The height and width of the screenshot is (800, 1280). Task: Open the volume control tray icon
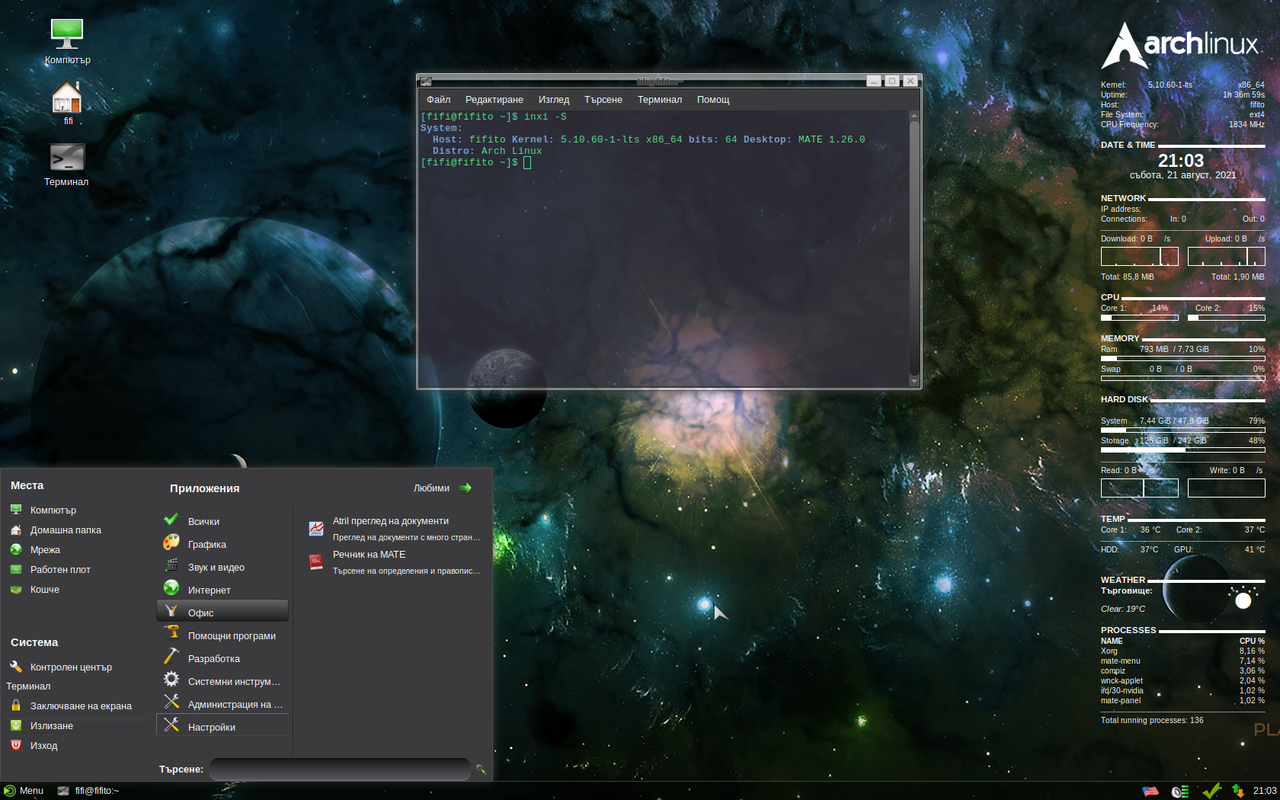pos(1180,791)
